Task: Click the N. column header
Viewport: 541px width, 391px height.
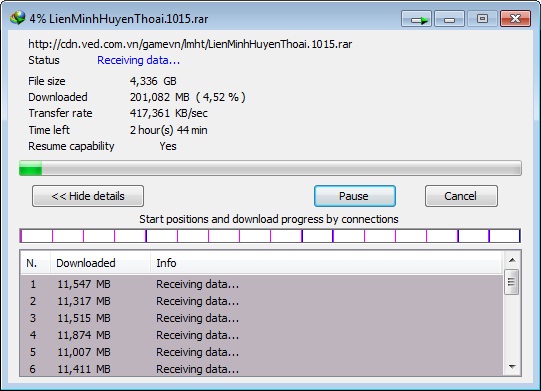Action: coord(35,263)
